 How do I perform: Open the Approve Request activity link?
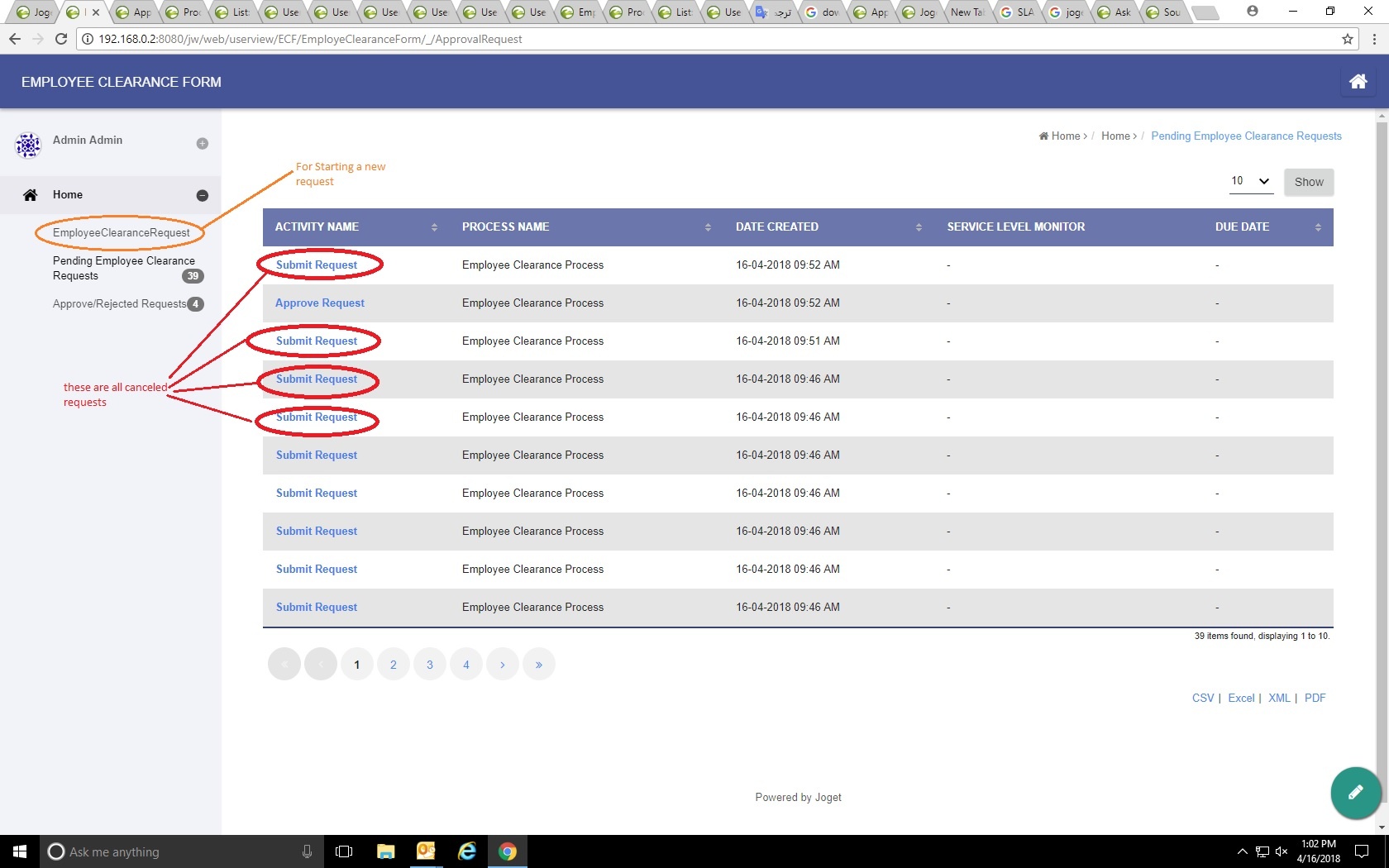[x=319, y=303]
